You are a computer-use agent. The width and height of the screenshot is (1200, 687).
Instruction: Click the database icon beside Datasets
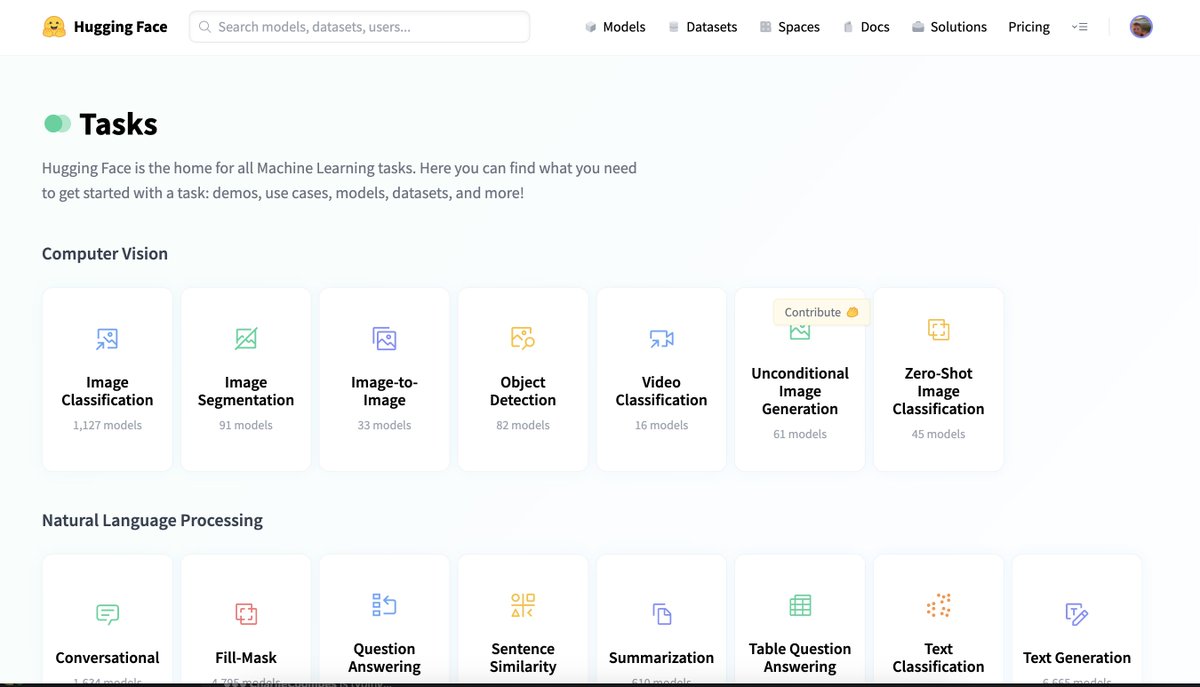[674, 27]
